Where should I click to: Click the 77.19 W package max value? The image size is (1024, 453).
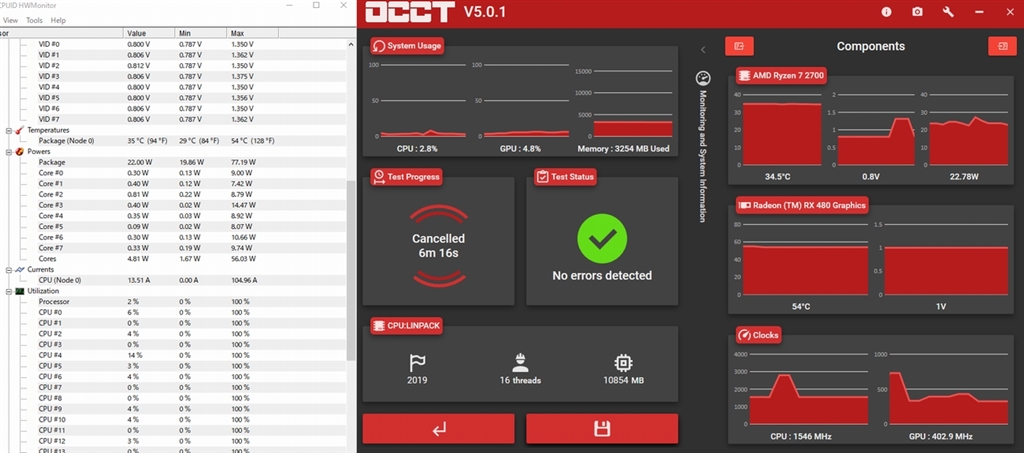pyautogui.click(x=243, y=162)
